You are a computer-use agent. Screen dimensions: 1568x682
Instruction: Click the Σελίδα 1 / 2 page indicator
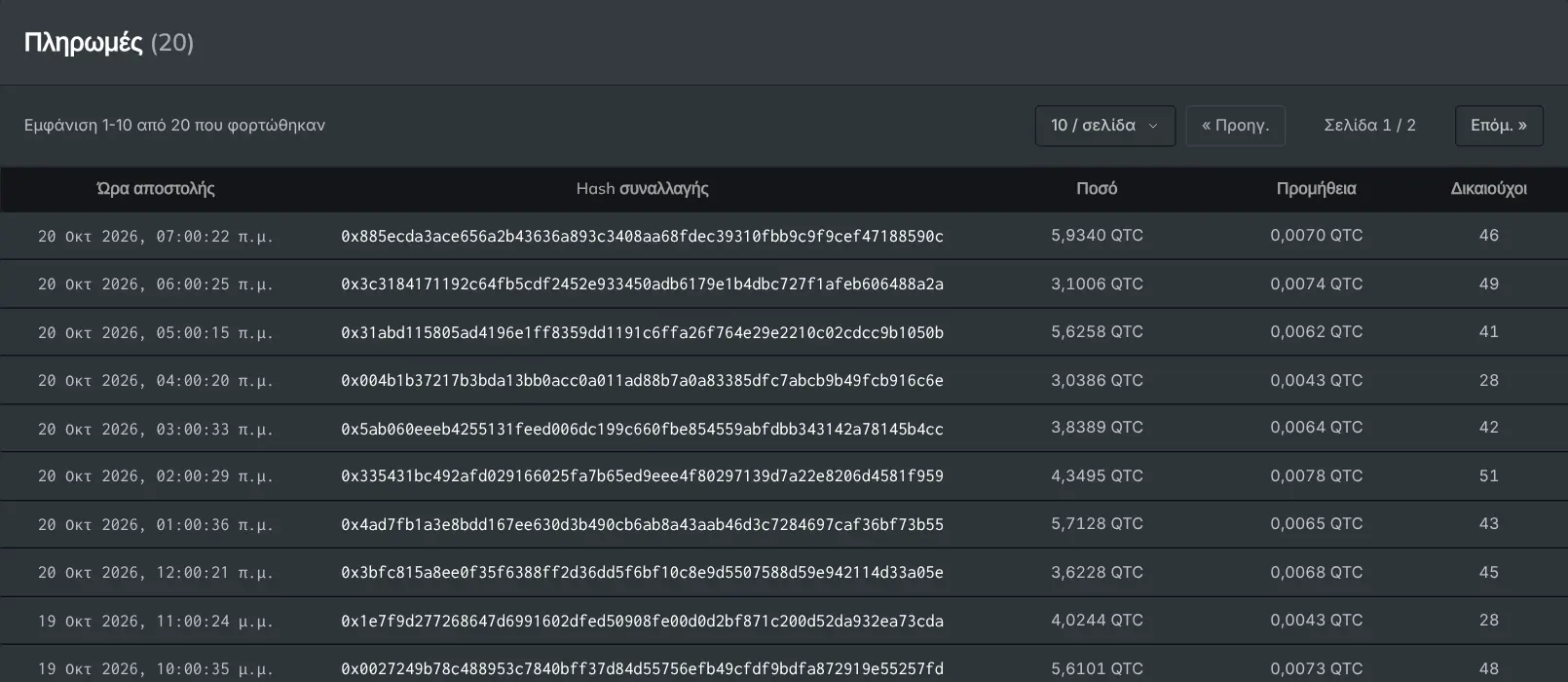click(x=1369, y=126)
